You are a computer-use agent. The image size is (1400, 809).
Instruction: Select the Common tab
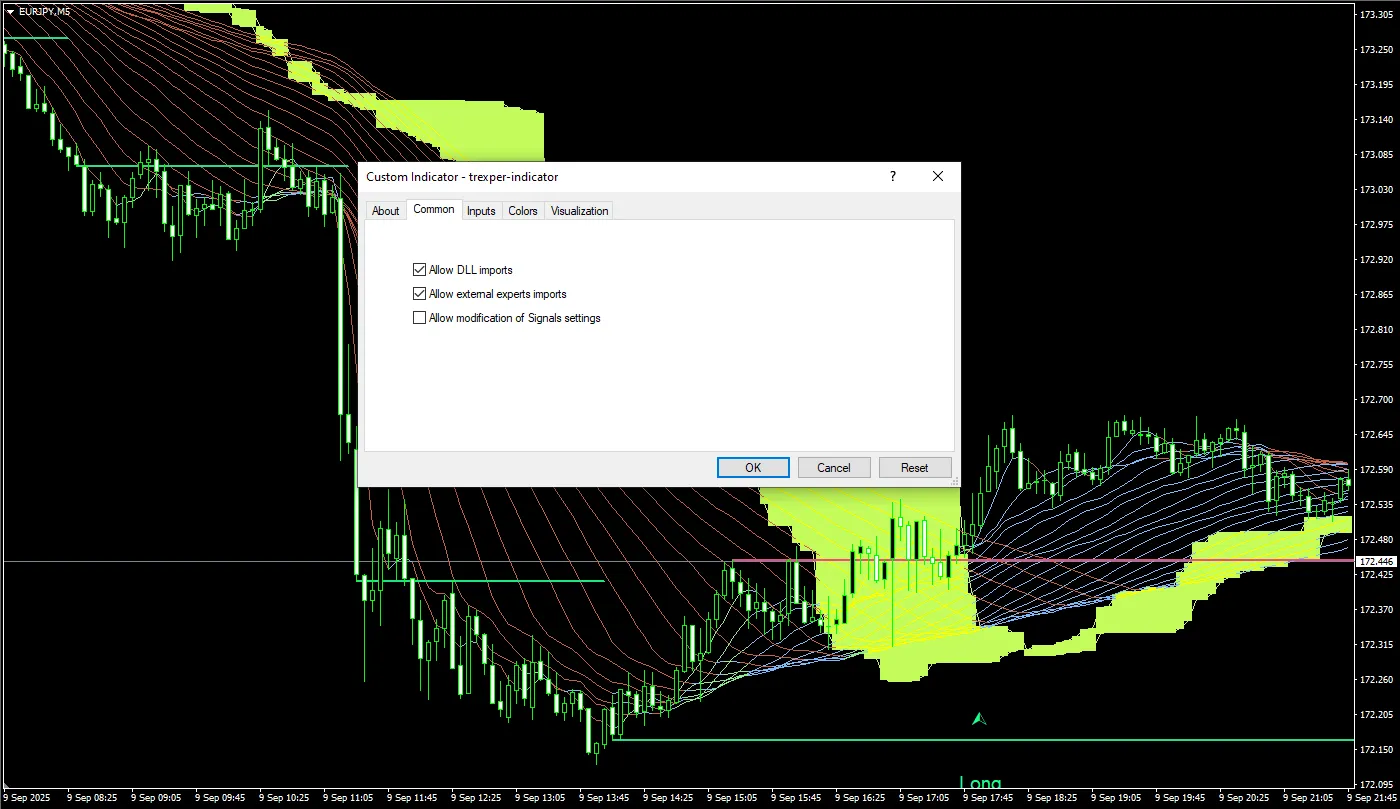pyautogui.click(x=434, y=210)
